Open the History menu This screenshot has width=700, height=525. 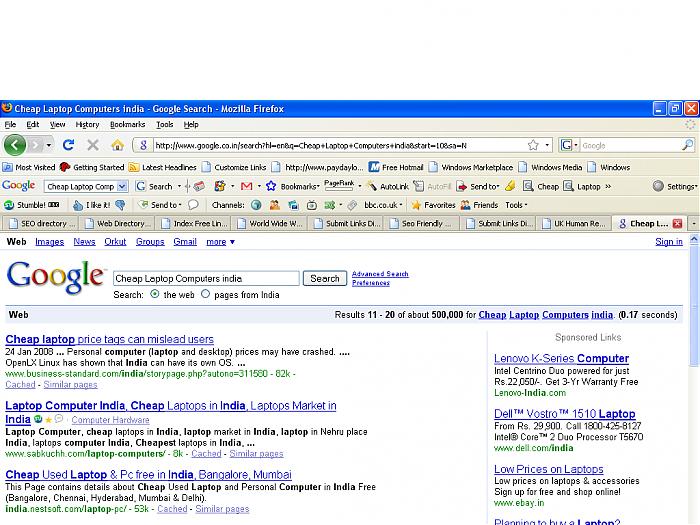pos(87,125)
